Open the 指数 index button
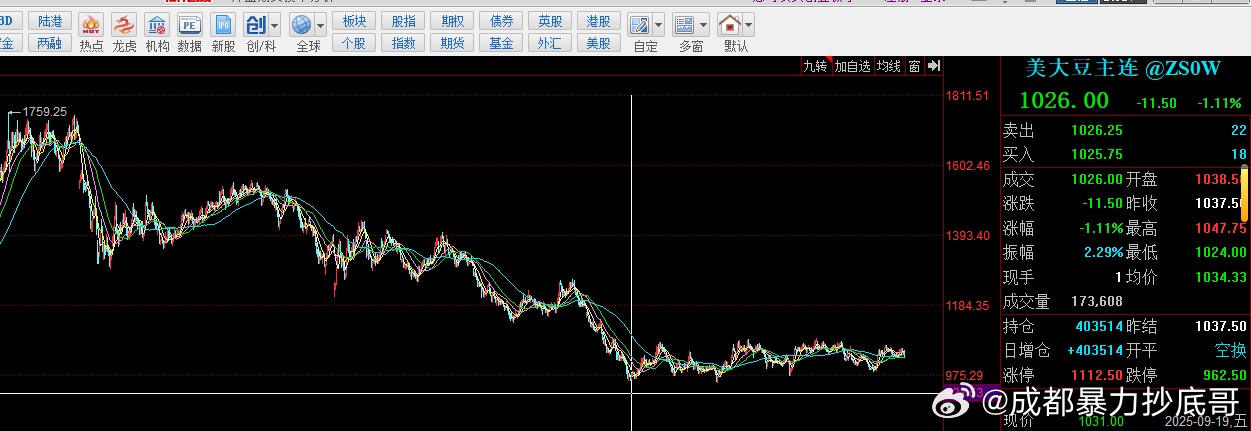 pyautogui.click(x=403, y=43)
